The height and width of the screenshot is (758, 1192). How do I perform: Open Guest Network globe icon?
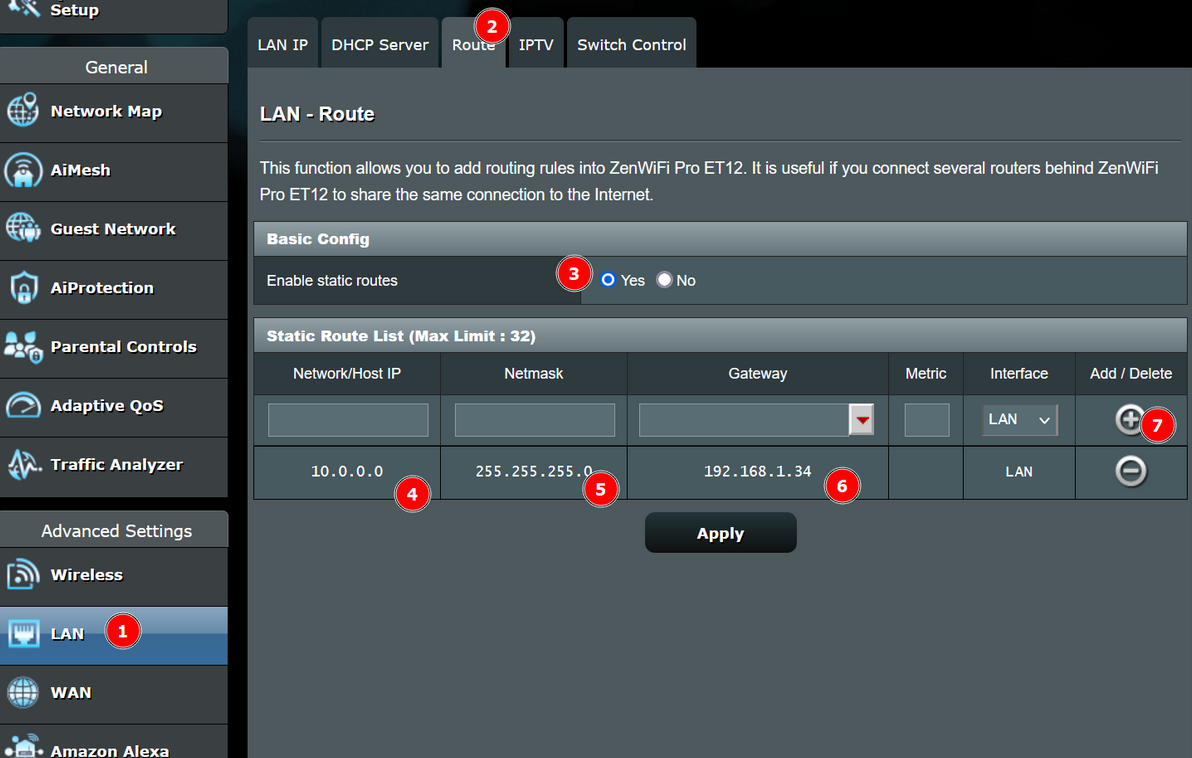23,229
